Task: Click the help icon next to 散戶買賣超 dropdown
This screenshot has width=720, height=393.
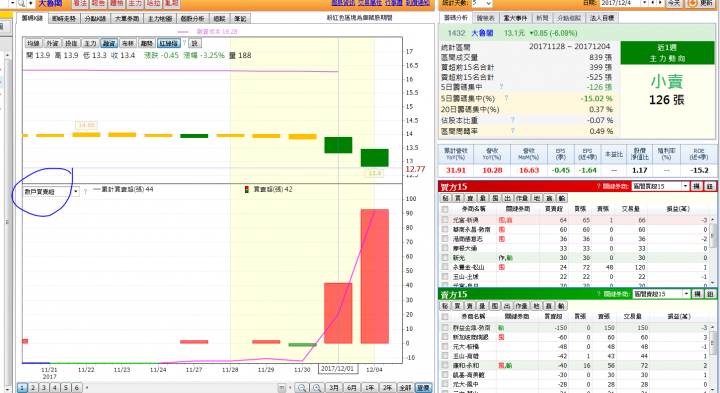Action: [x=85, y=191]
